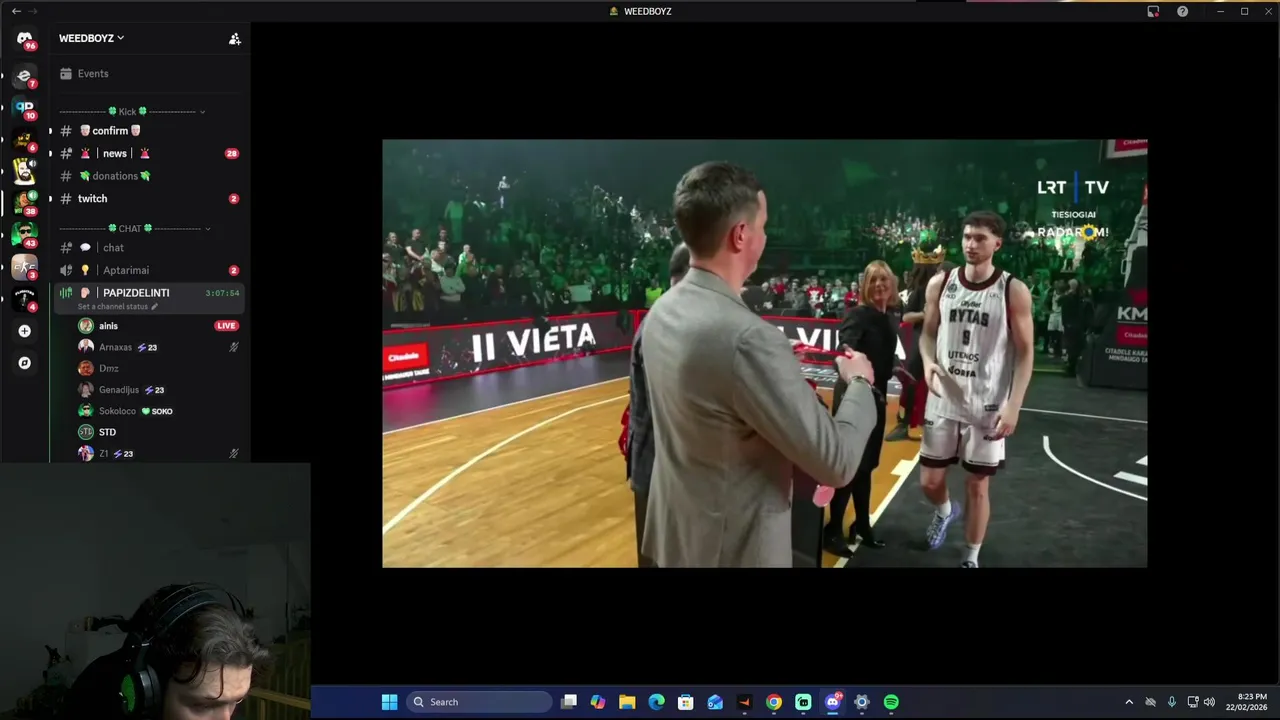Screen dimensions: 1280x720
Task: Open the twitch text channel
Action: coord(147,198)
